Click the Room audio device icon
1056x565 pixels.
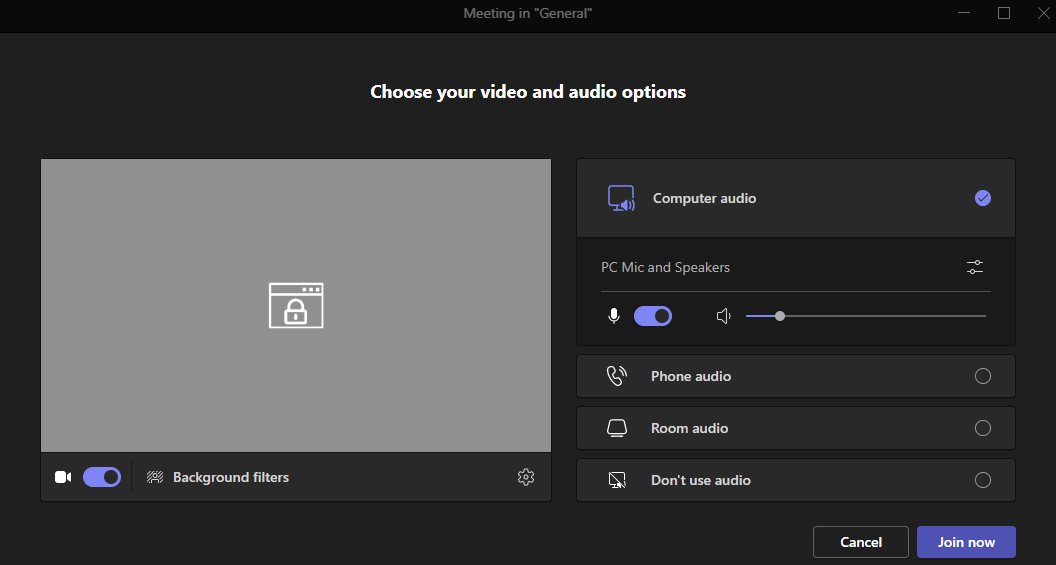pyautogui.click(x=617, y=428)
